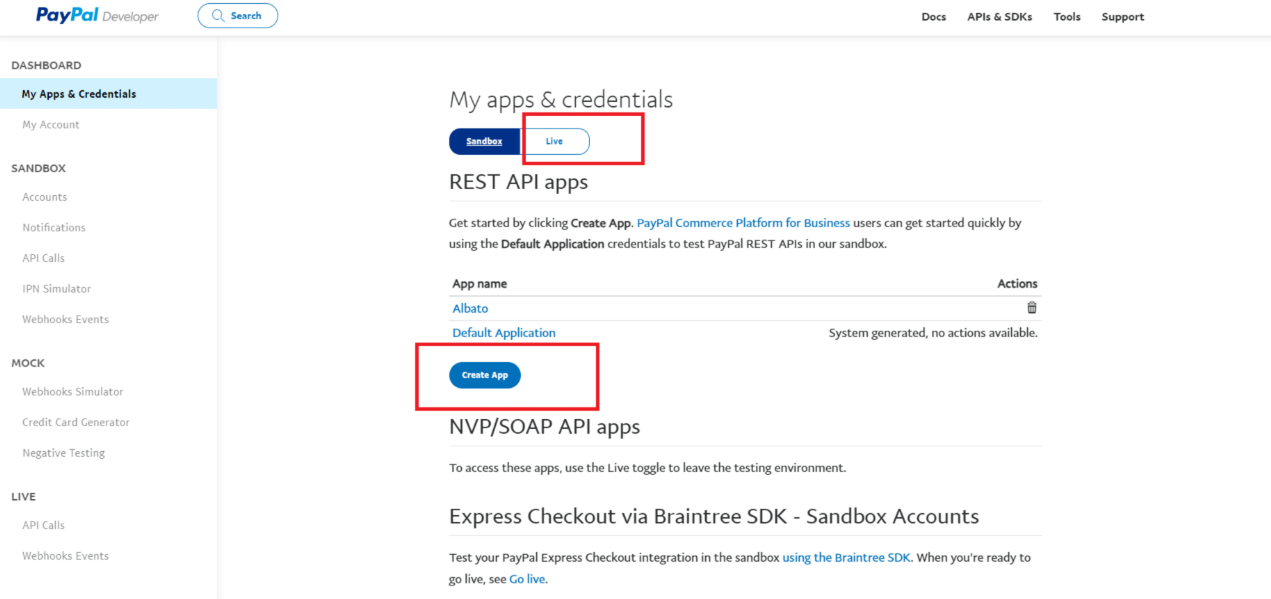Expand the Tools menu in header
Viewport: 1271px width, 599px height.
(x=1067, y=17)
